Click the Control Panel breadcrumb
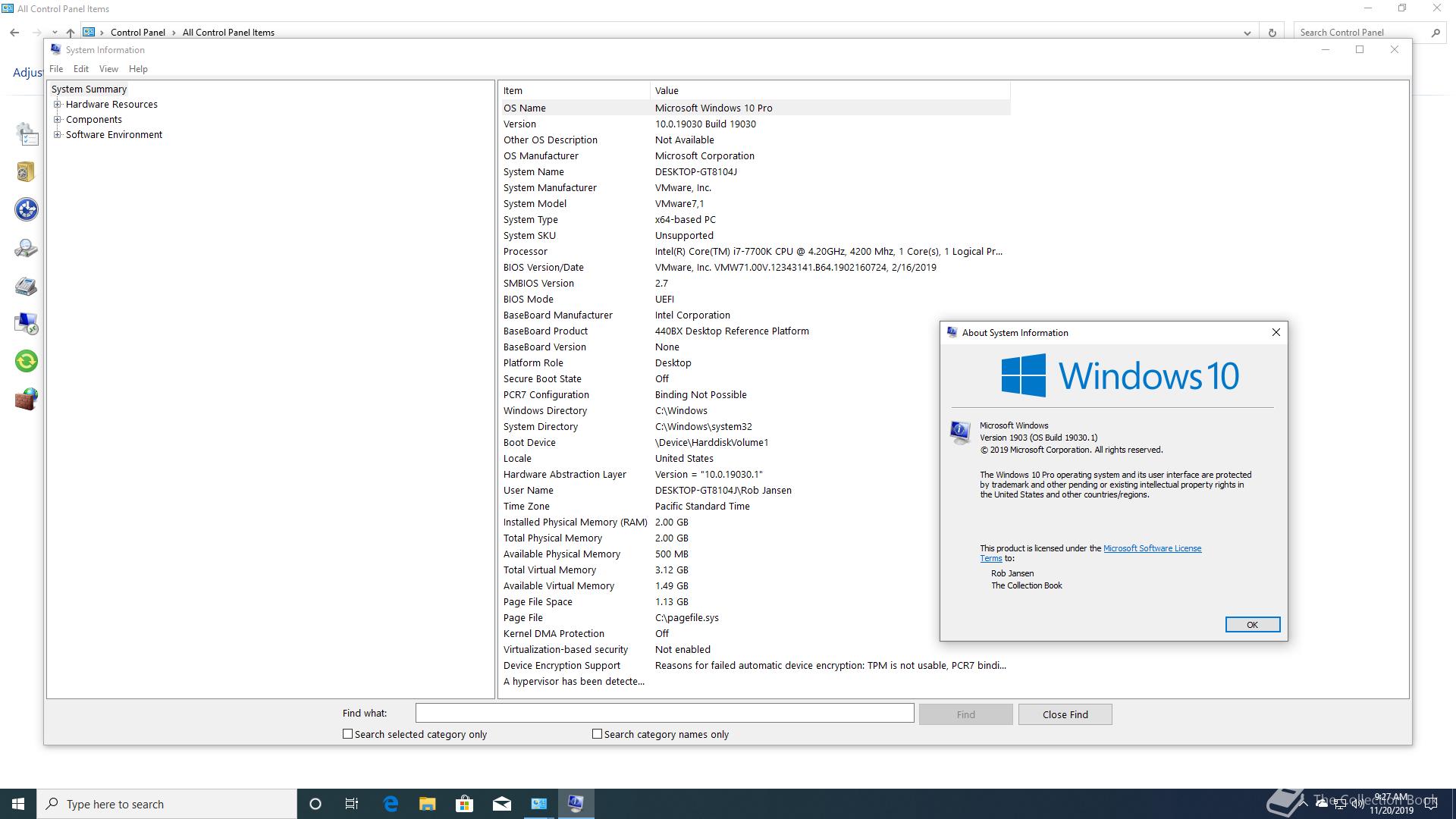Viewport: 1456px width, 819px height. click(x=137, y=33)
